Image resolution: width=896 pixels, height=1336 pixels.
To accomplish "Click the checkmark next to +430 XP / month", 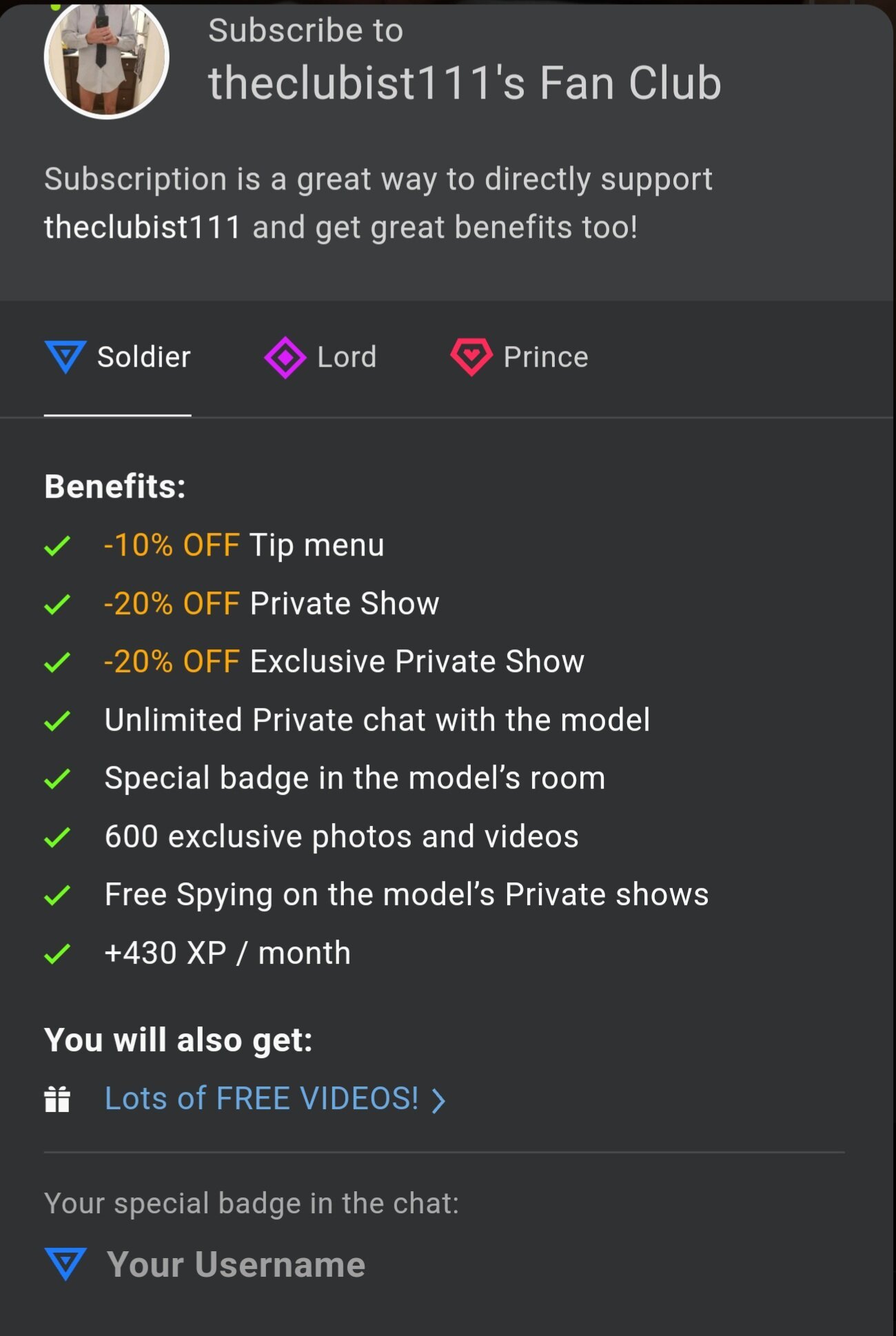I will tap(57, 953).
